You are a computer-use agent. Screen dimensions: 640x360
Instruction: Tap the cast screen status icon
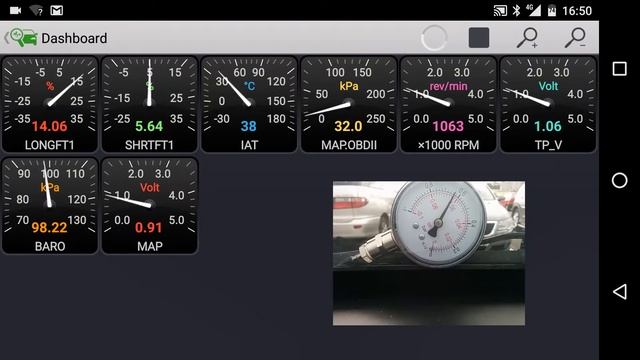(x=500, y=11)
